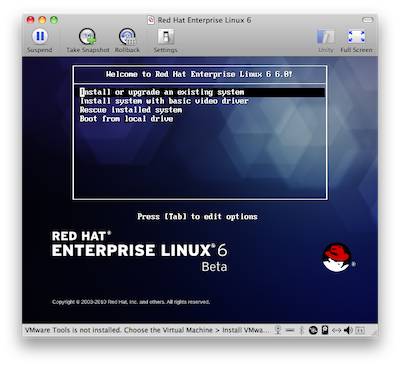Screen dimensions: 400x367
Task: Suspend the virtual machine
Action: pyautogui.click(x=40, y=40)
